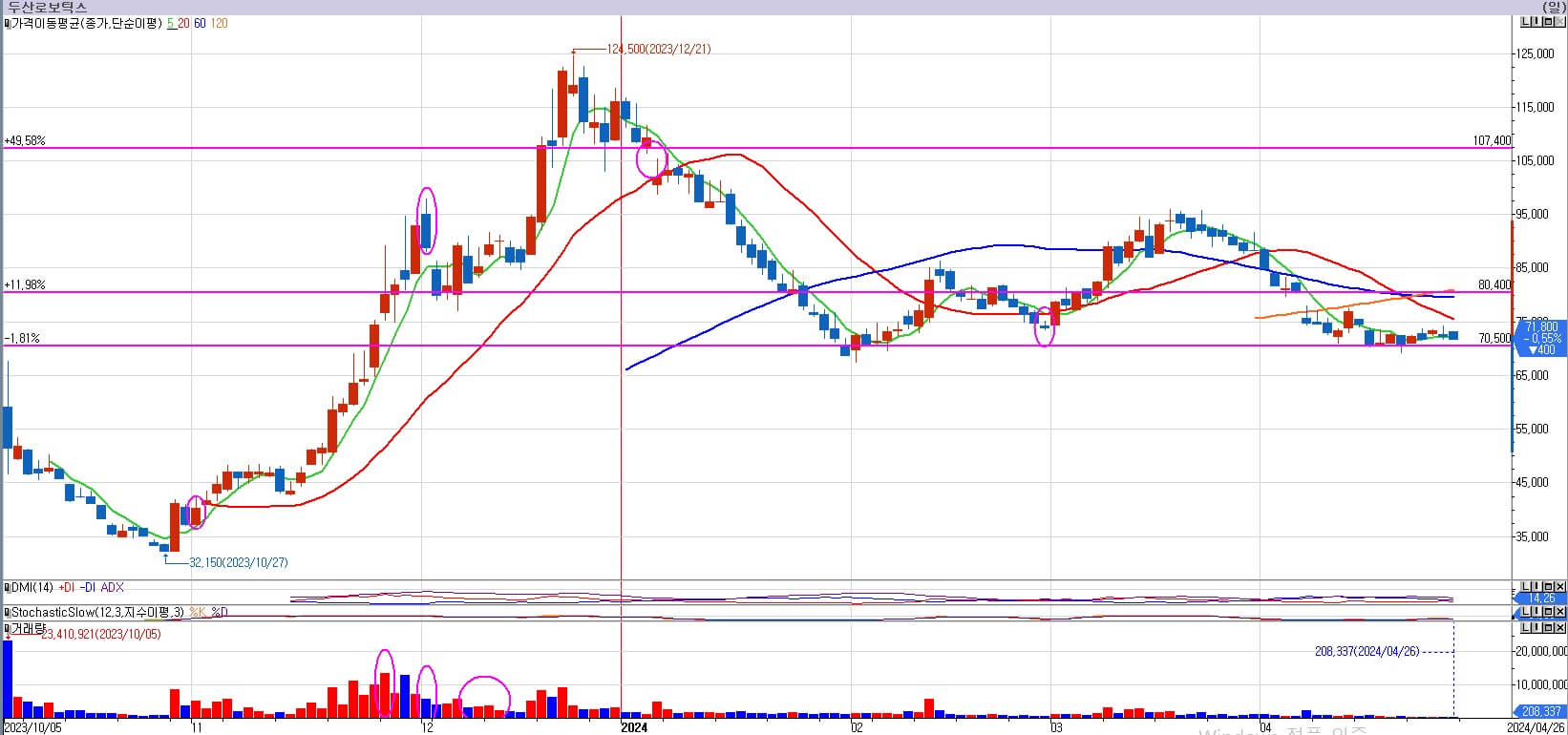Maximize the DMI indicator panel
Screen dimensions: 1568x735
[1548, 586]
